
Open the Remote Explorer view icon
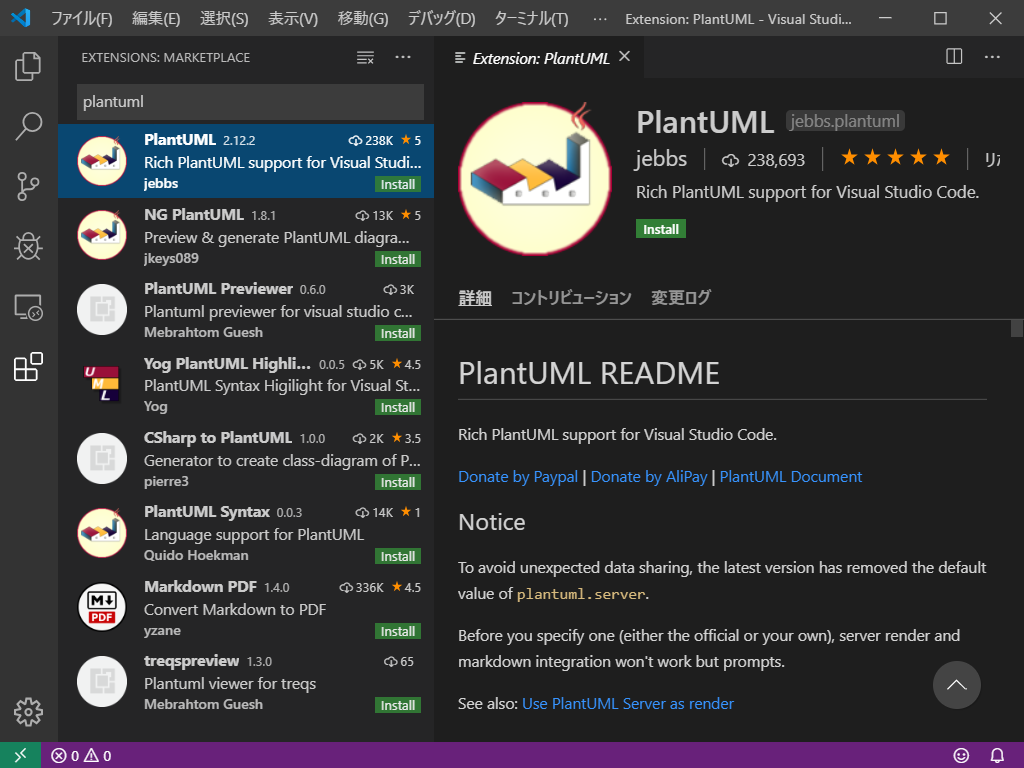(x=28, y=306)
